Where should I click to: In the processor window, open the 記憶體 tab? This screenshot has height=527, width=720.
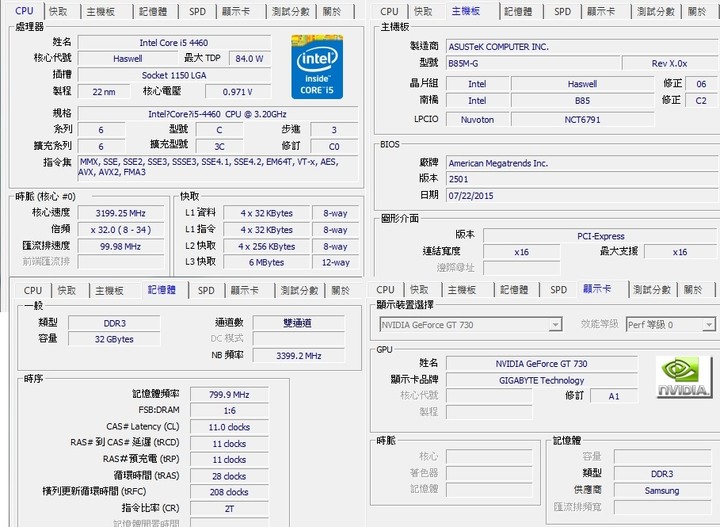coord(153,11)
